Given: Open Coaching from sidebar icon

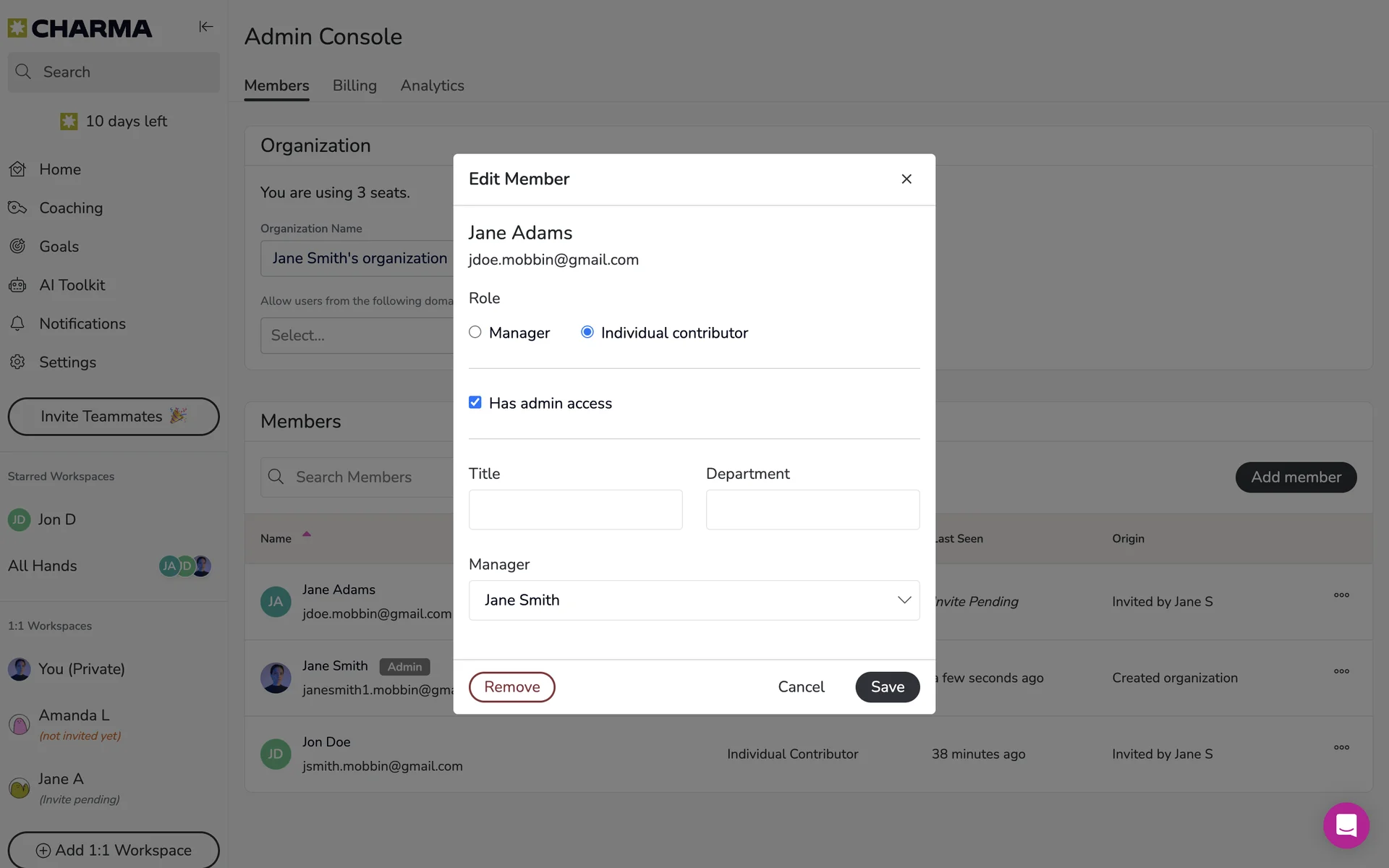Looking at the screenshot, I should point(18,208).
